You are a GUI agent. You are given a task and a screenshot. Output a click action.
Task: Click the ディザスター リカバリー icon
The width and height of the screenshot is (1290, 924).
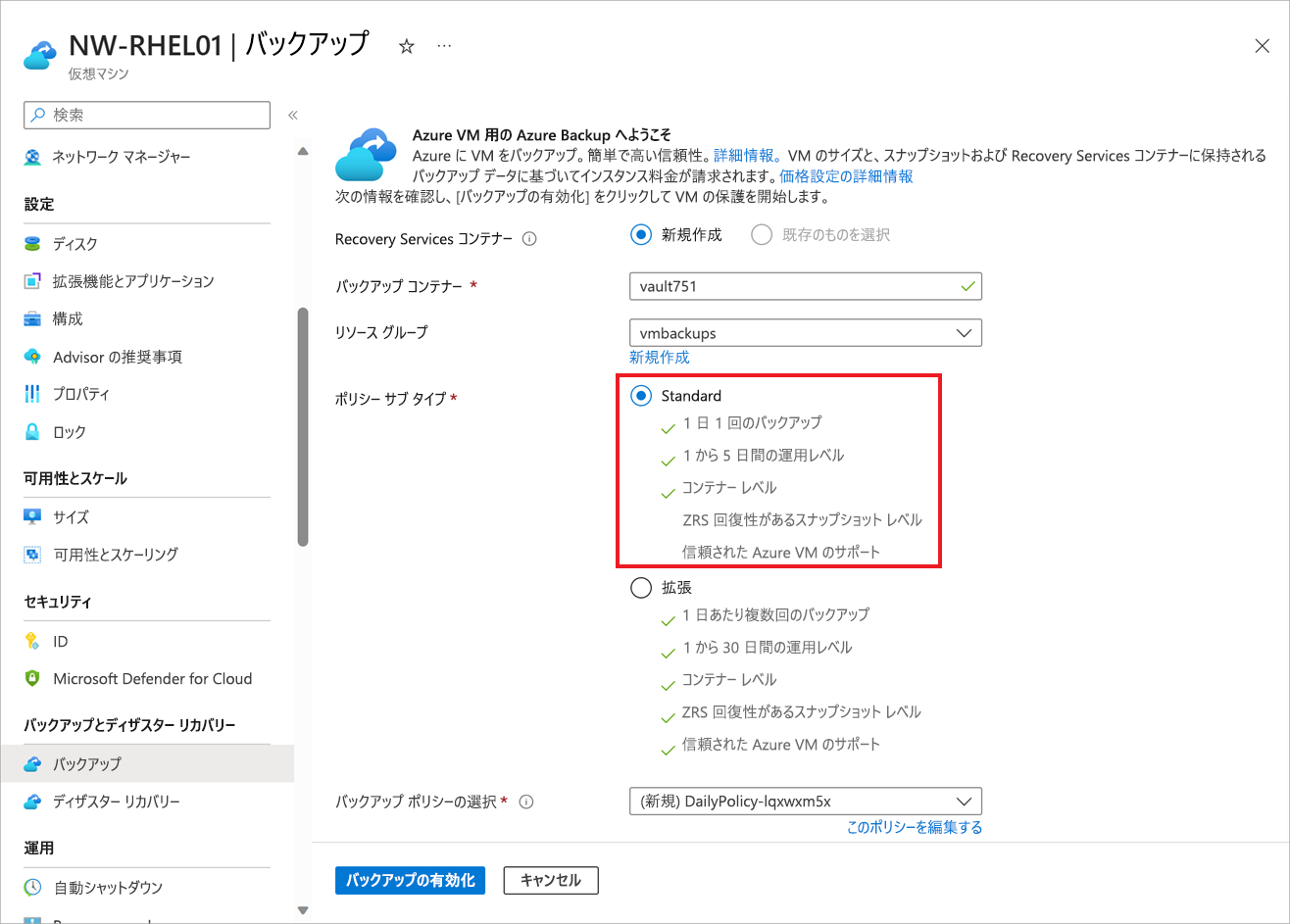[32, 802]
